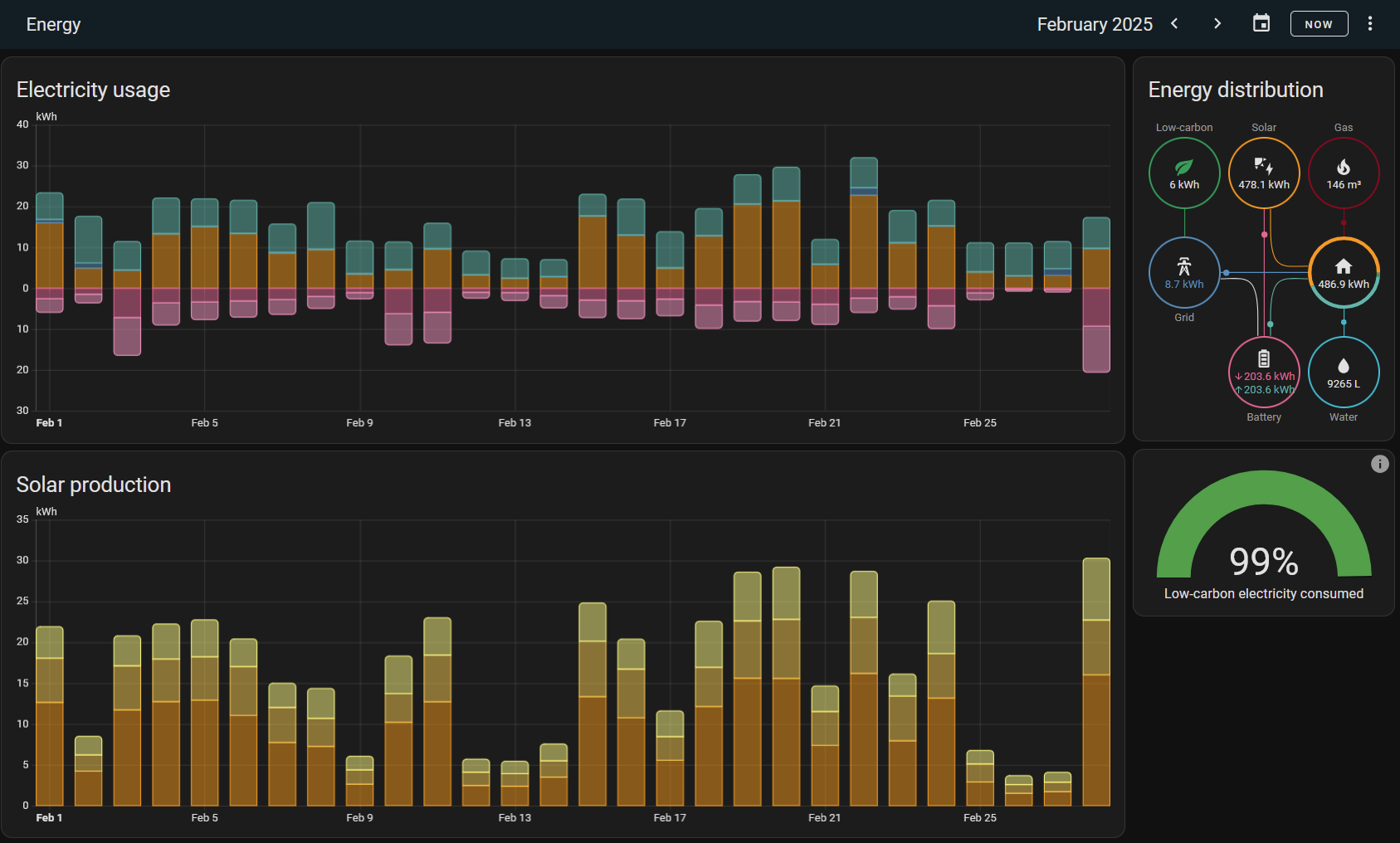Open the Battery storage circle
This screenshot has width=1400, height=843.
coord(1263,373)
